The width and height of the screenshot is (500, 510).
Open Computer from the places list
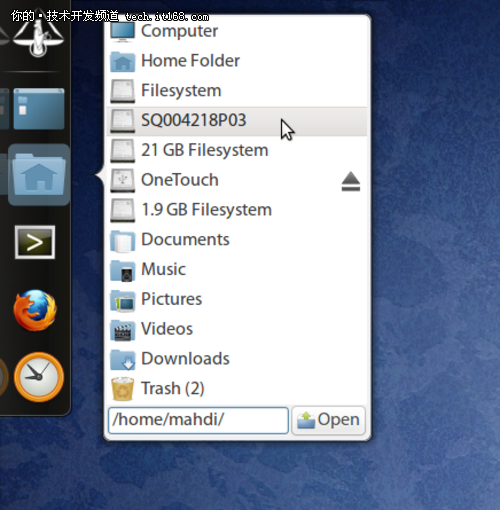click(x=237, y=31)
